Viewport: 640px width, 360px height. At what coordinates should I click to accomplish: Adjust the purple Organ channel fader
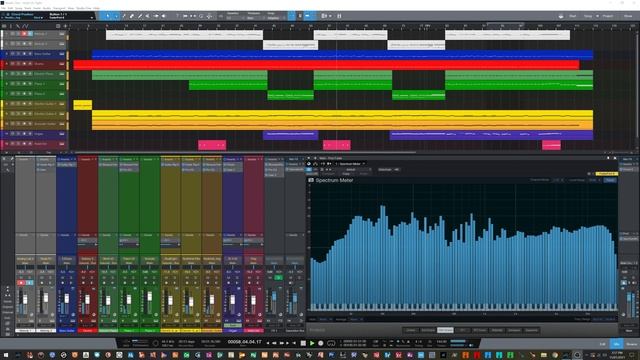point(233,300)
